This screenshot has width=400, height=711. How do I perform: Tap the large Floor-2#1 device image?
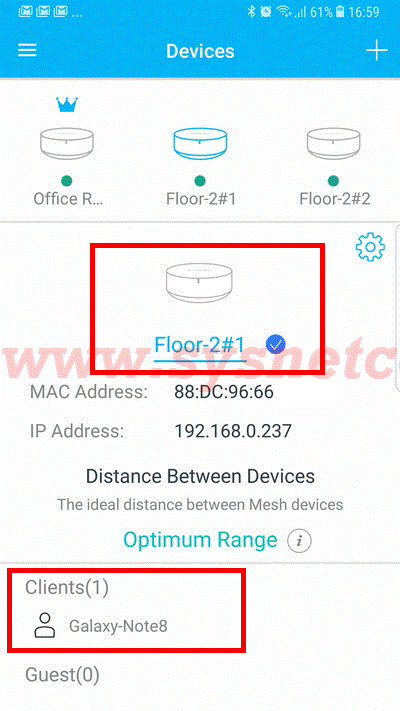[x=200, y=285]
